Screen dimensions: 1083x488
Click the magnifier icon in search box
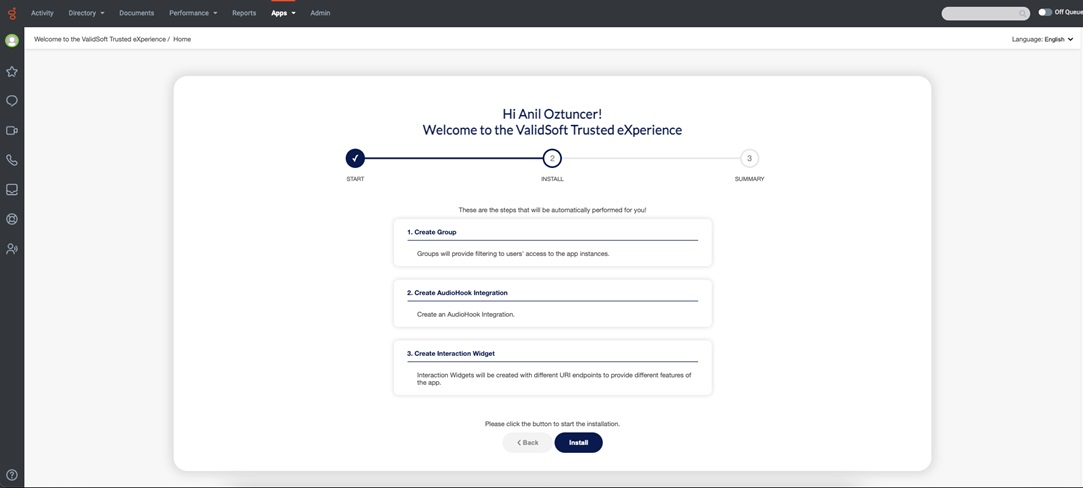(1021, 13)
